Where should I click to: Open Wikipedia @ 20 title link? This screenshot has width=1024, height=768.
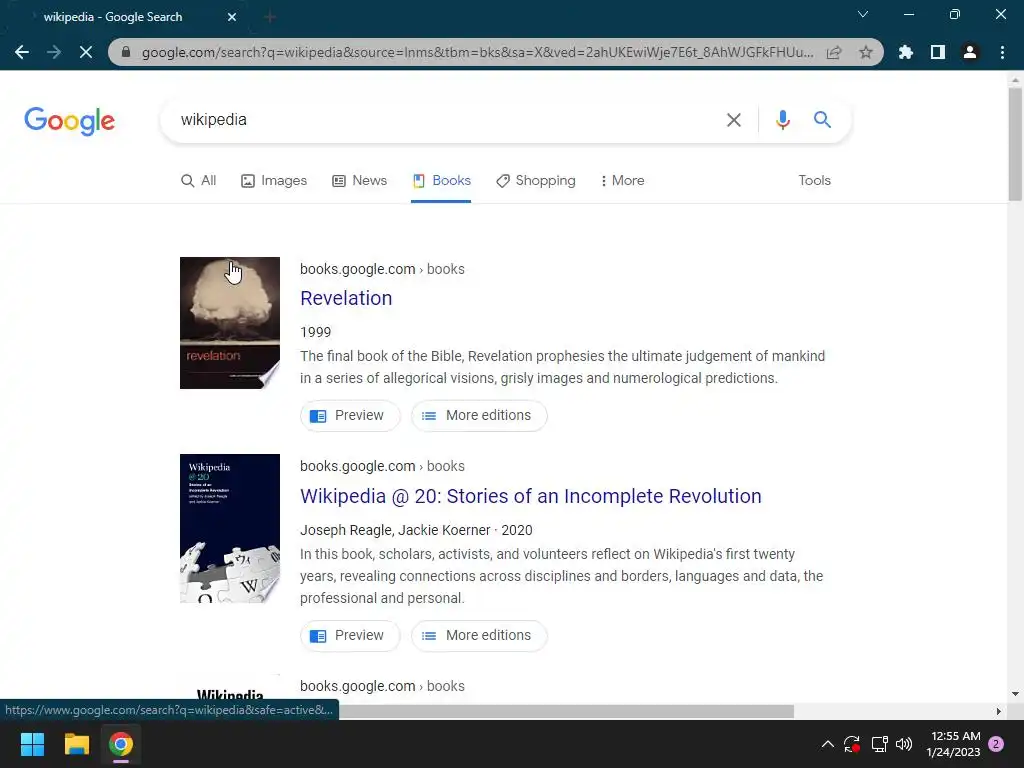(x=530, y=496)
